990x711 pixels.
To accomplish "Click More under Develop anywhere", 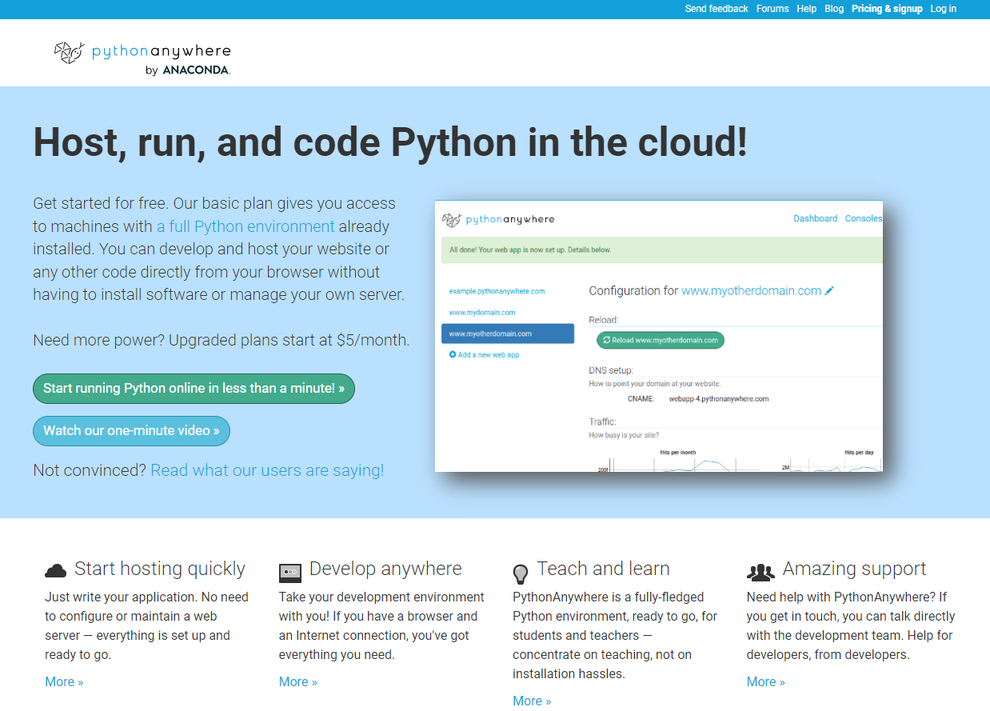I will click(298, 682).
